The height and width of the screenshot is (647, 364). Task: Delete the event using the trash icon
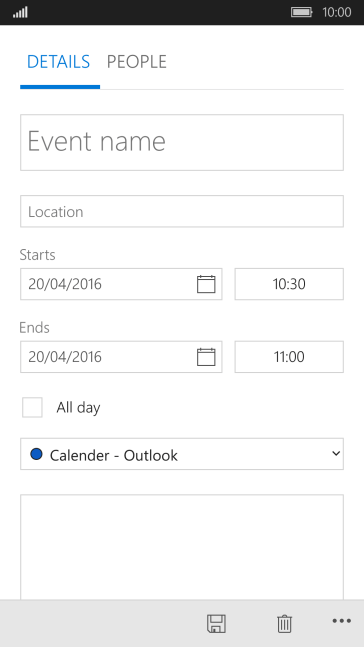pos(284,623)
